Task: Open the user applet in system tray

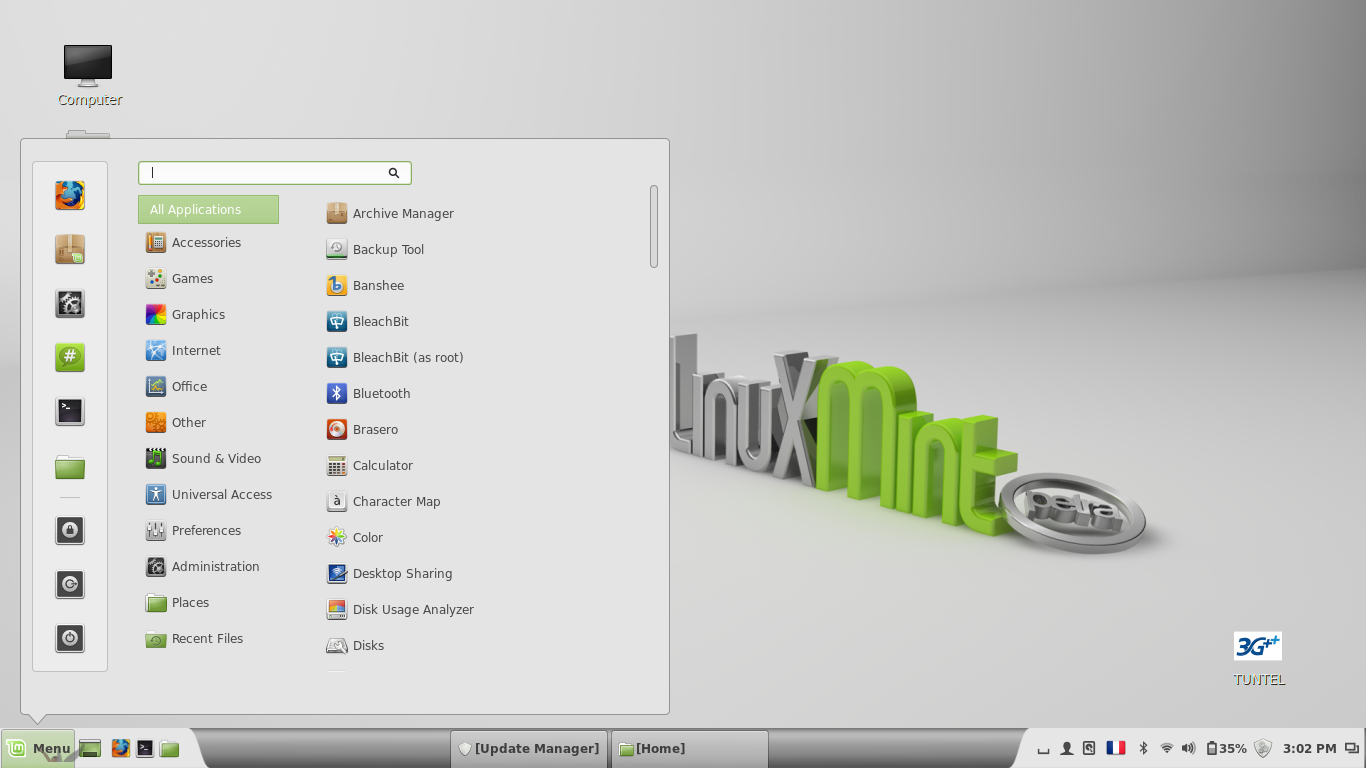Action: [x=1067, y=748]
